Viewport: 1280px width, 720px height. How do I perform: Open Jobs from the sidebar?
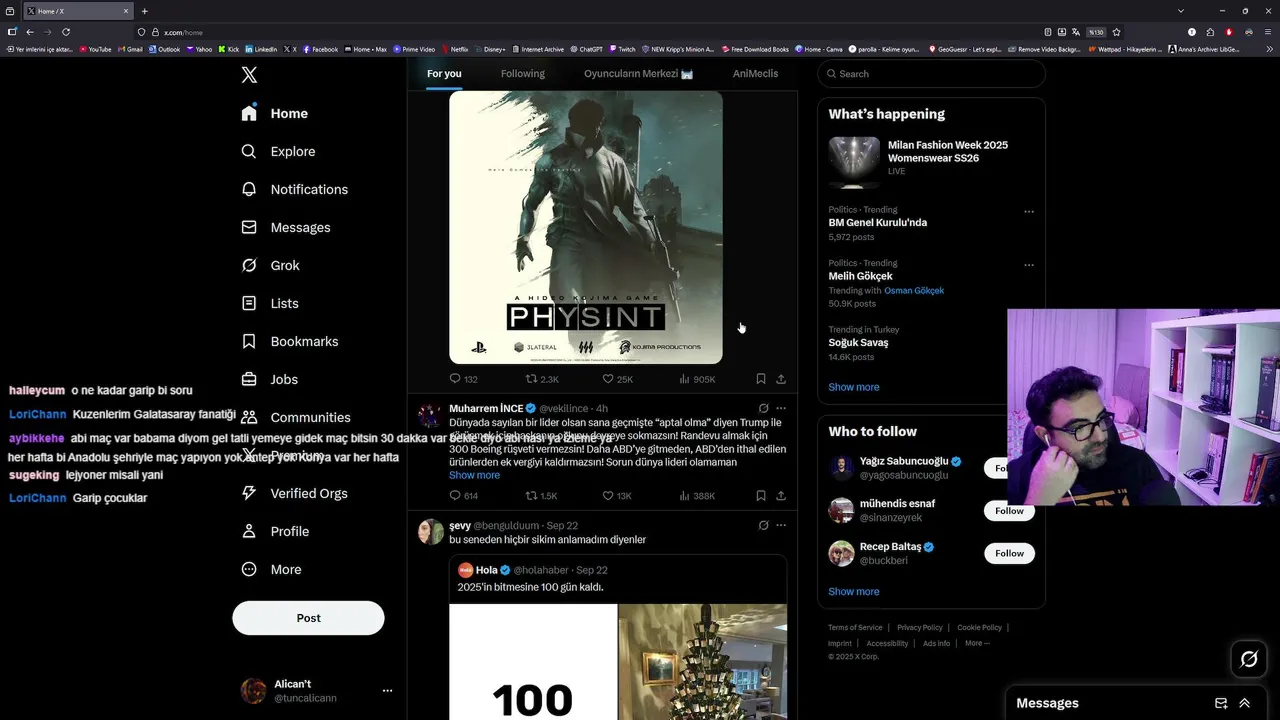click(x=269, y=379)
